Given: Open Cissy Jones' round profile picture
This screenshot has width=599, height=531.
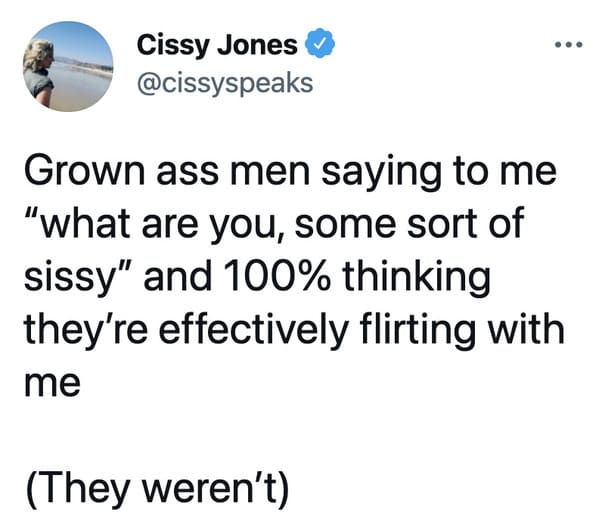Looking at the screenshot, I should tap(68, 66).
